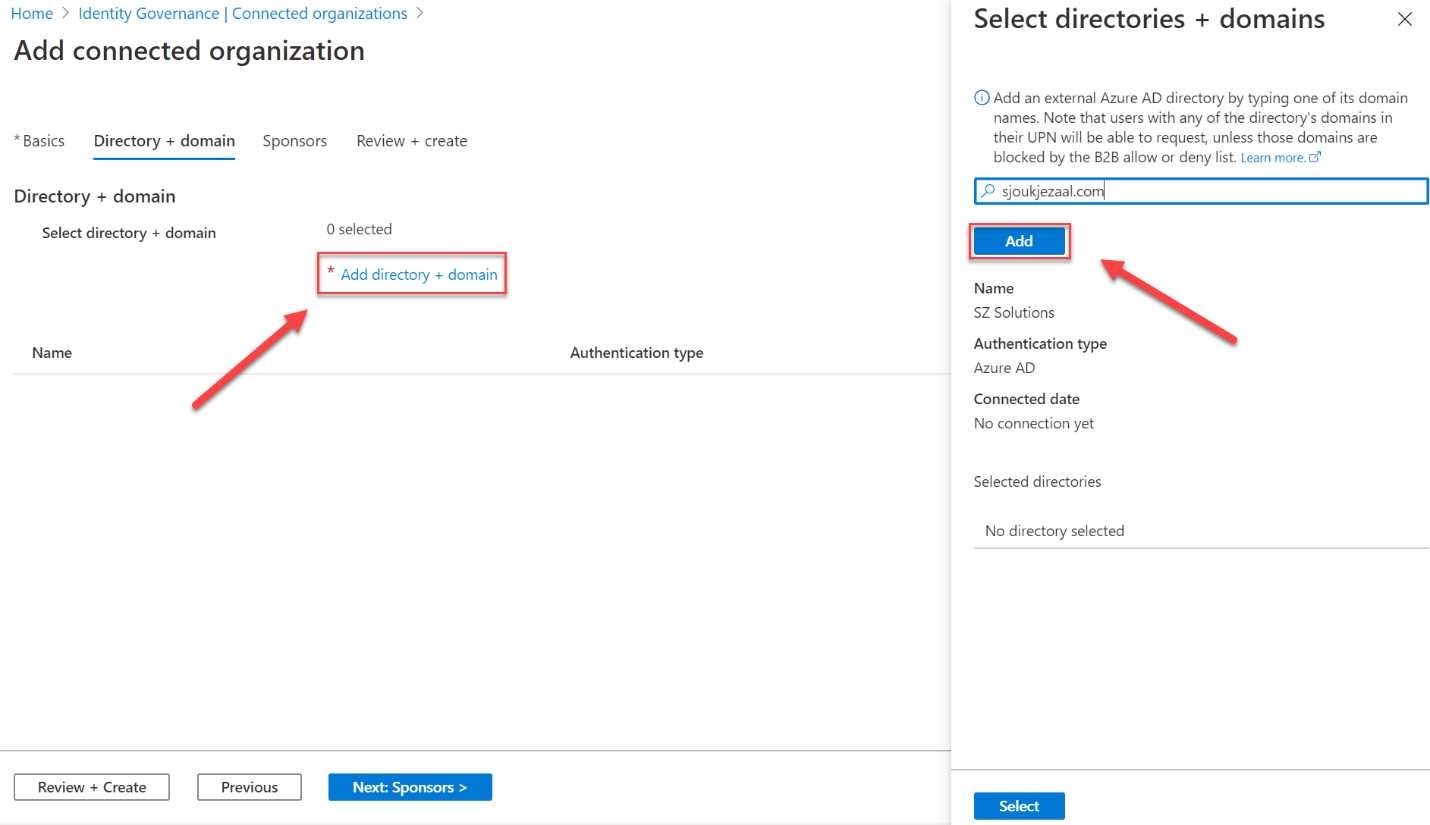The image size is (1430, 825).
Task: Click the No directory selected row
Action: 1201,531
